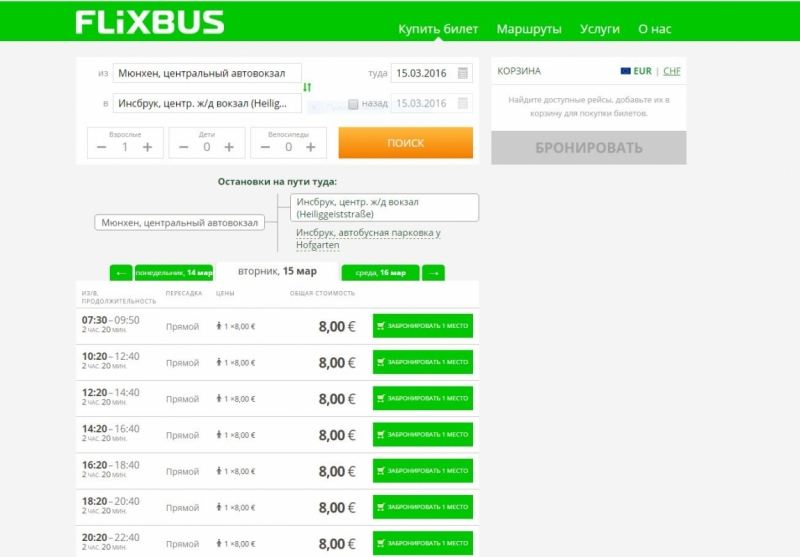Screen dimensions: 800x557
Task: Click the FlixBus logo
Action: click(x=150, y=22)
